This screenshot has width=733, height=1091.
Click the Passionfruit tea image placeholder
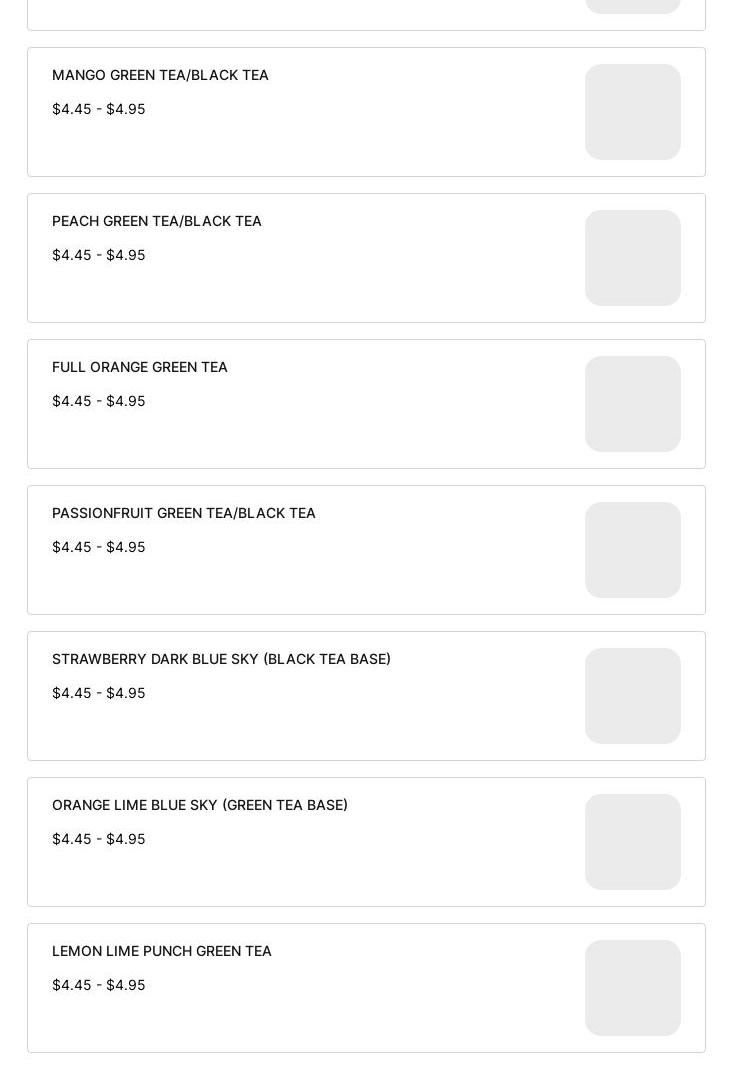[x=632, y=550]
